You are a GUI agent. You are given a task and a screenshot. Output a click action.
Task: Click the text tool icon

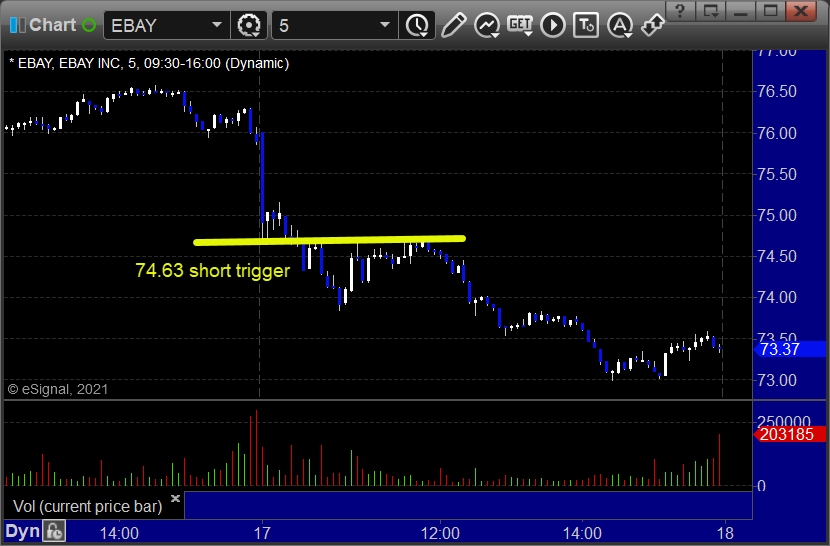(586, 25)
